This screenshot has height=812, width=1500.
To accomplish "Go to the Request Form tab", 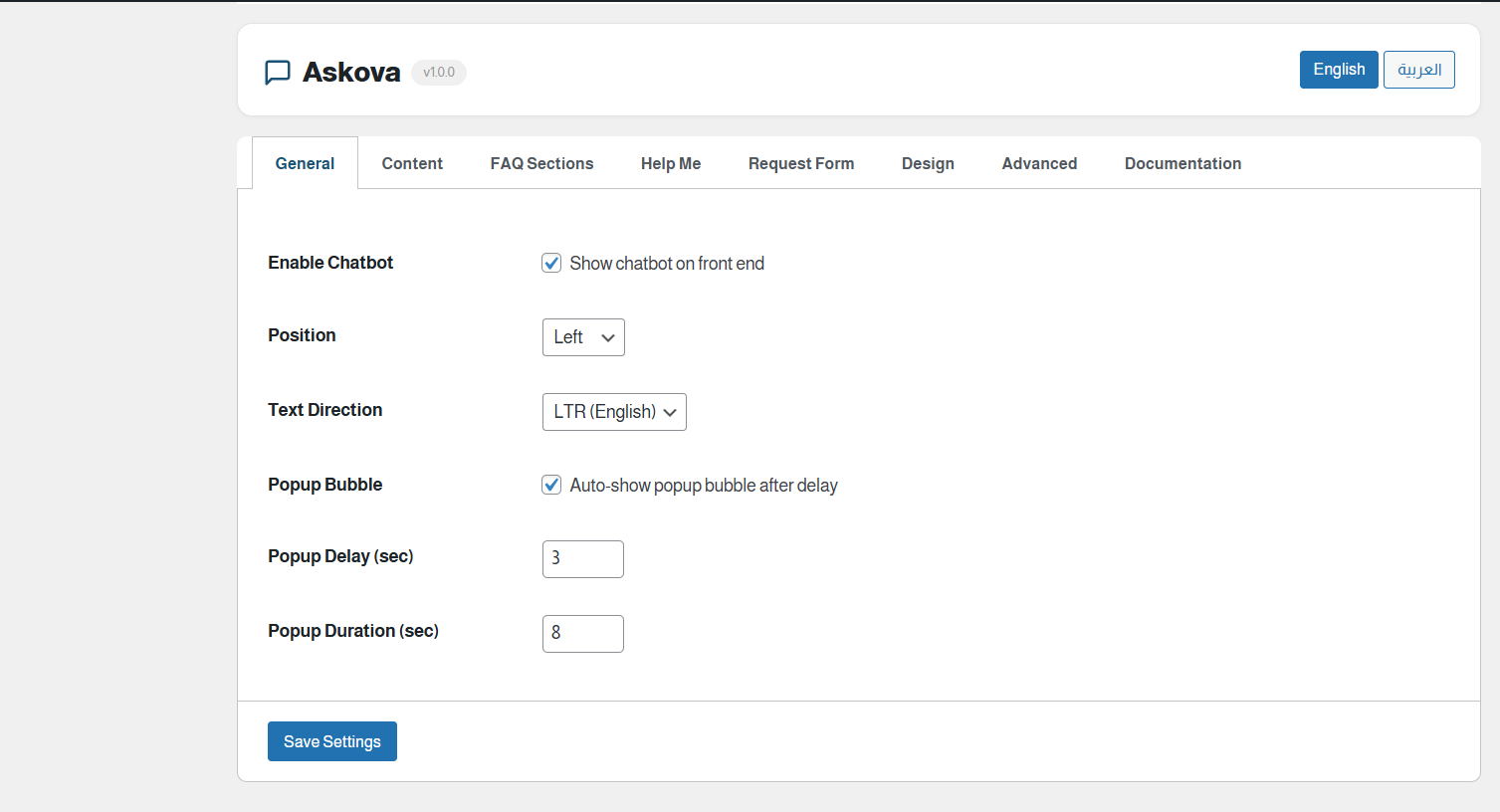I will pos(801,162).
